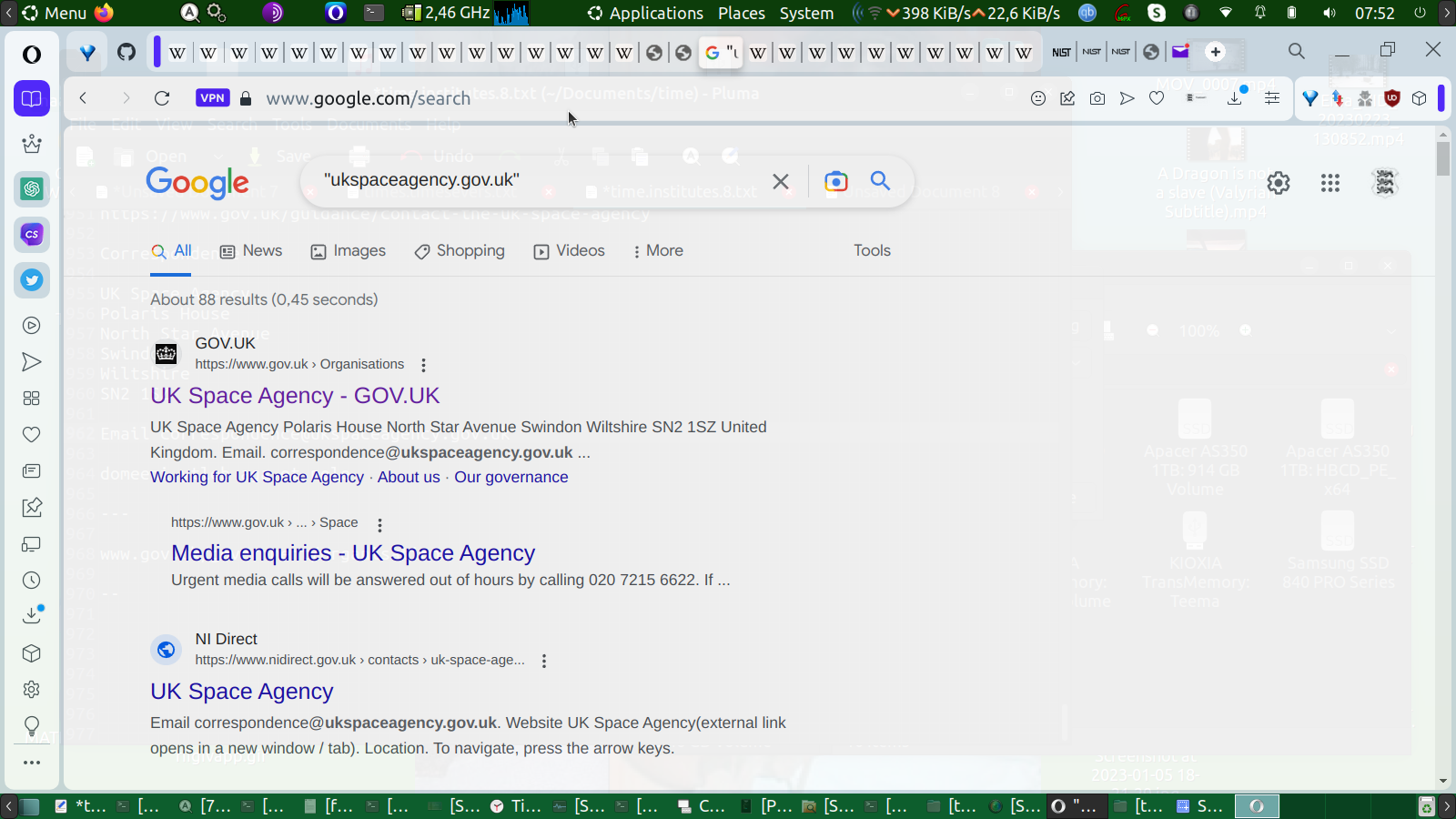
Task: Open History clock in the sidebar
Action: 32,581
